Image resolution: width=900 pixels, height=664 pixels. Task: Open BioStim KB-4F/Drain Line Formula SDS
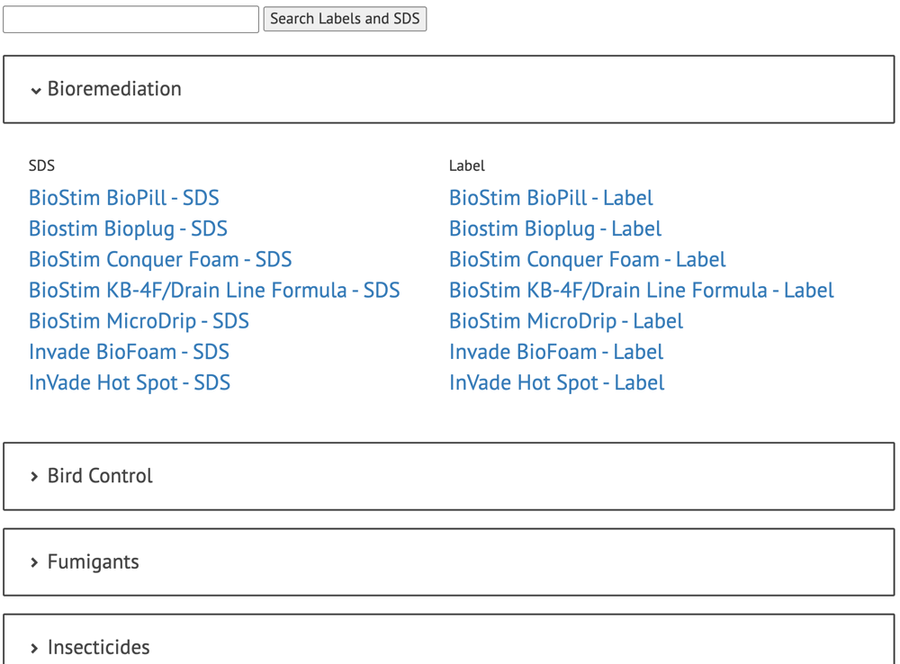(214, 291)
